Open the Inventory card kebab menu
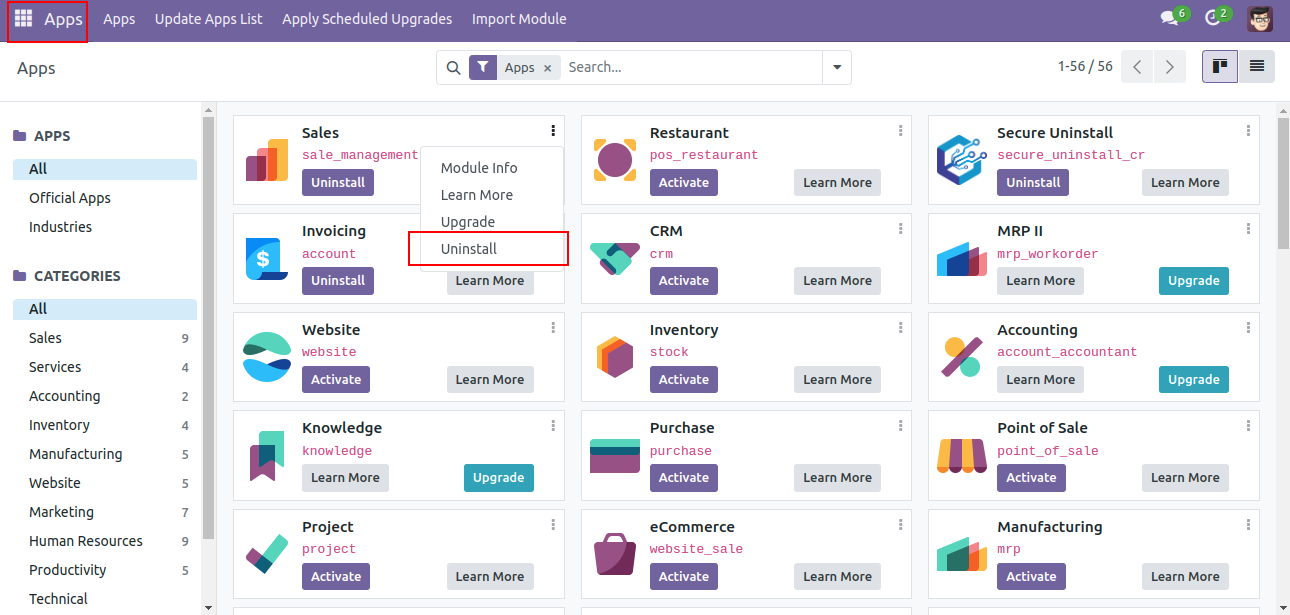The image size is (1290, 615). (900, 328)
